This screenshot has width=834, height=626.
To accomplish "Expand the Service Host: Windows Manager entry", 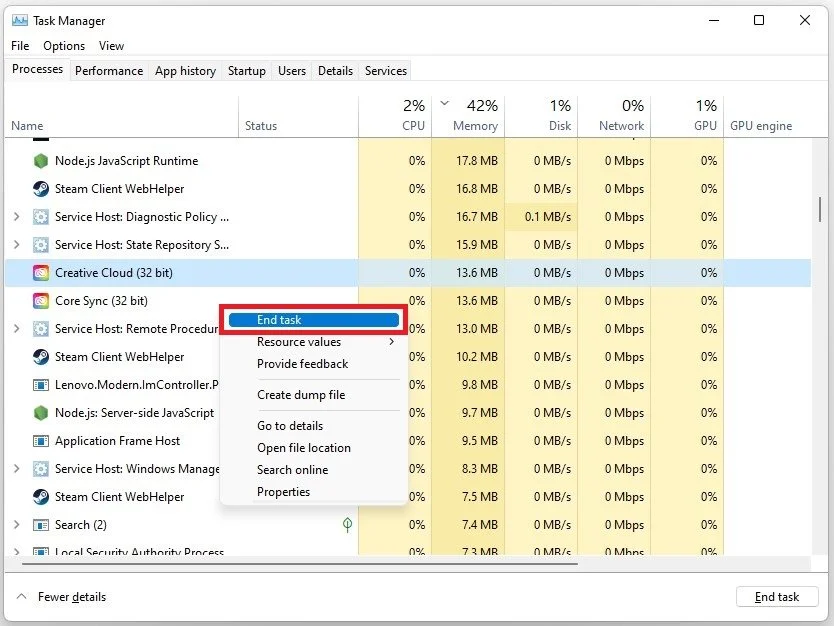I will pyautogui.click(x=19, y=468).
